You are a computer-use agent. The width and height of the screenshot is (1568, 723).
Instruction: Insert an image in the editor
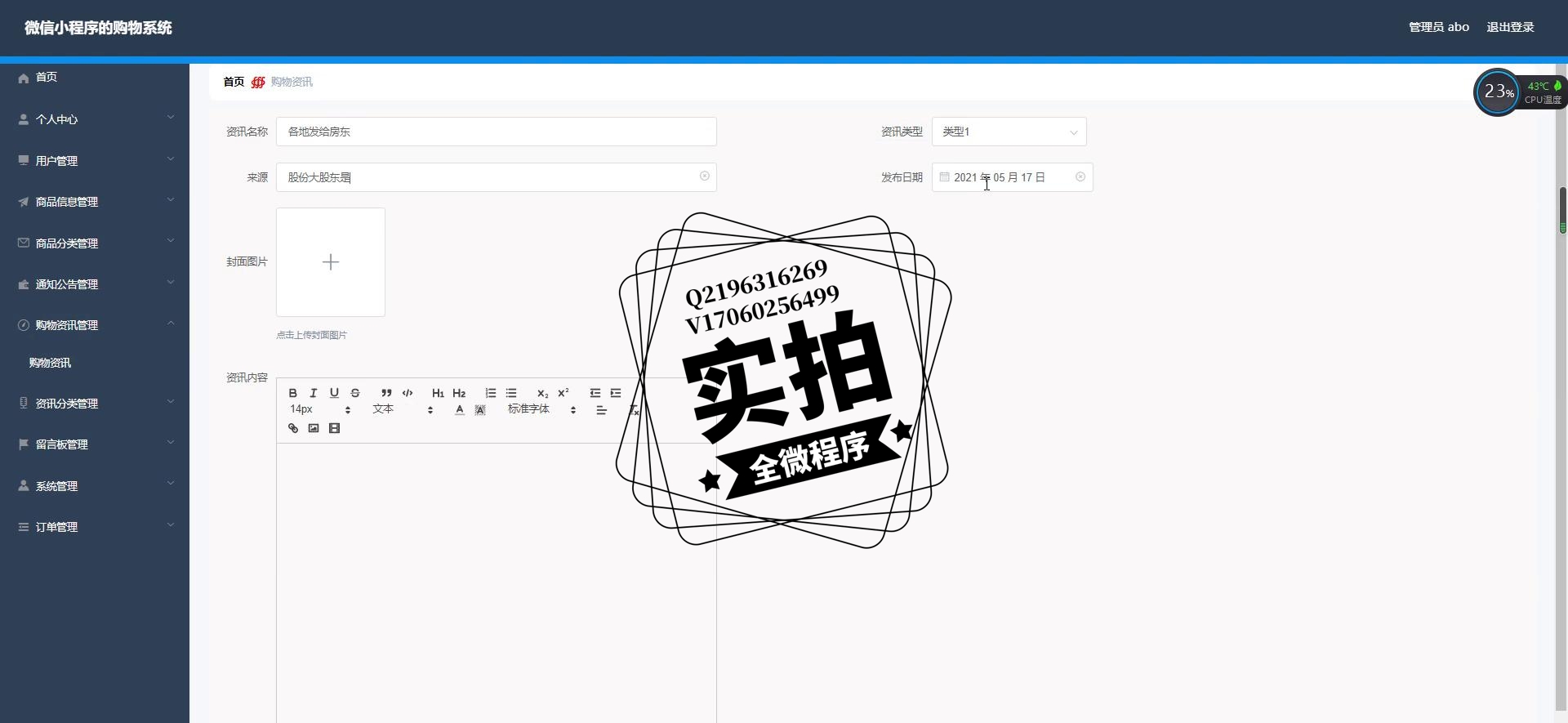[x=314, y=428]
